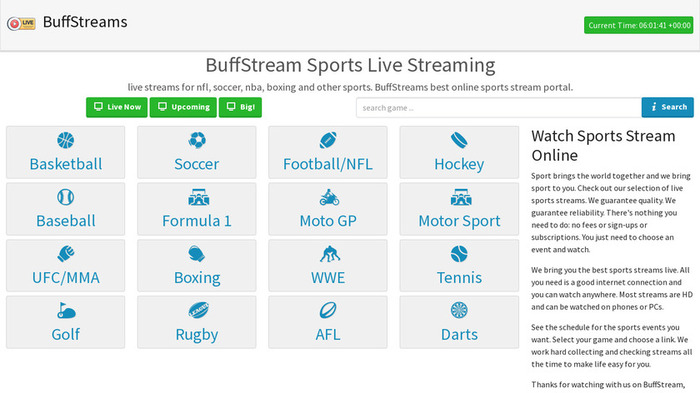Open the Tennis category link
700x393 pixels.
tap(459, 278)
